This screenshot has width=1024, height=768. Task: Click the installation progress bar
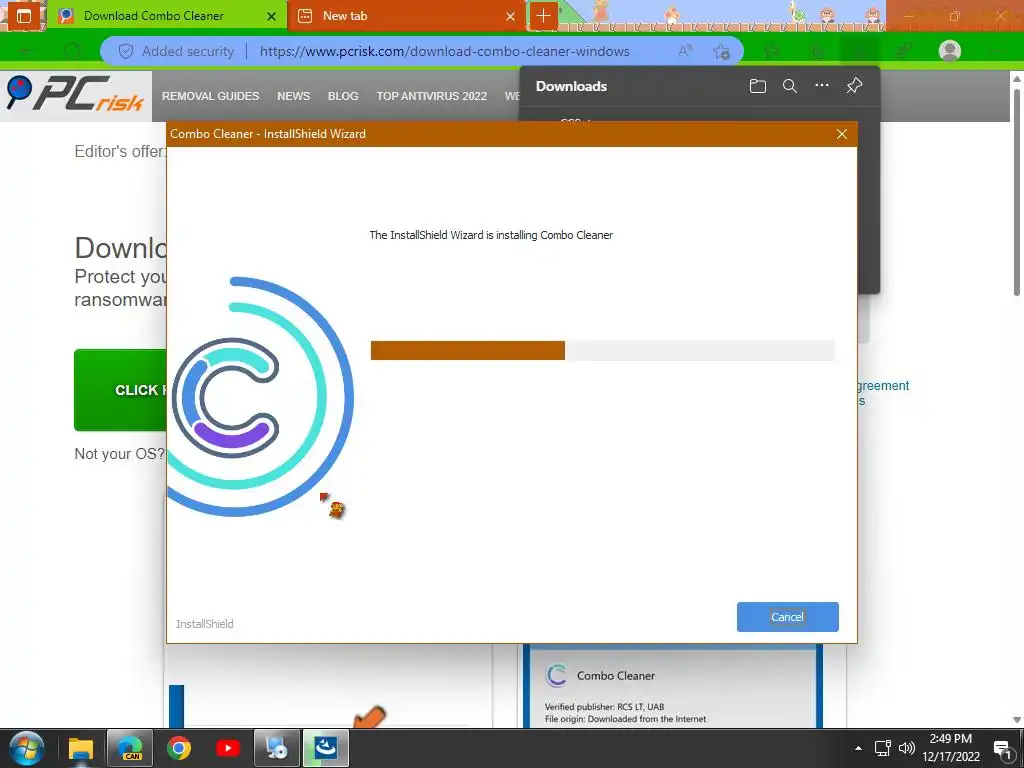[x=602, y=350]
